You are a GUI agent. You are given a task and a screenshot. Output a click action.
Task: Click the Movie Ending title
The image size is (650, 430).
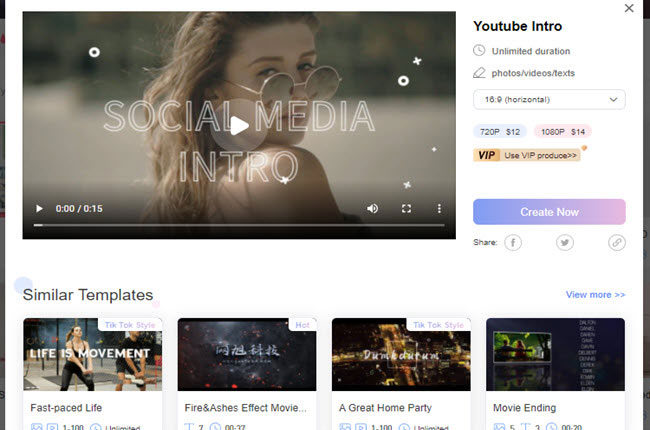point(524,408)
